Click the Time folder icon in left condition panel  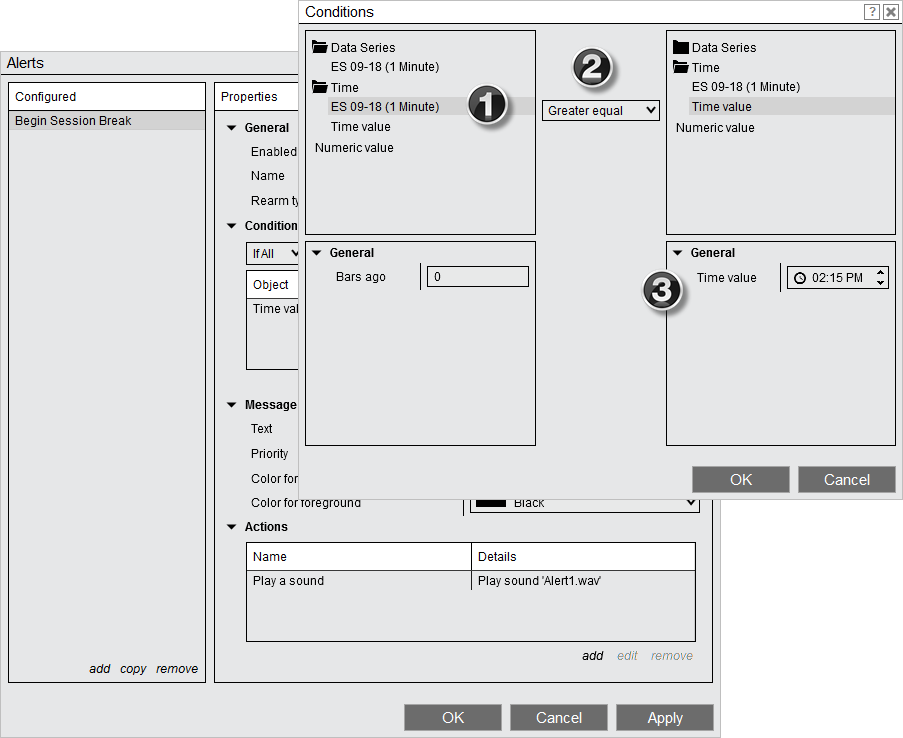tap(320, 87)
